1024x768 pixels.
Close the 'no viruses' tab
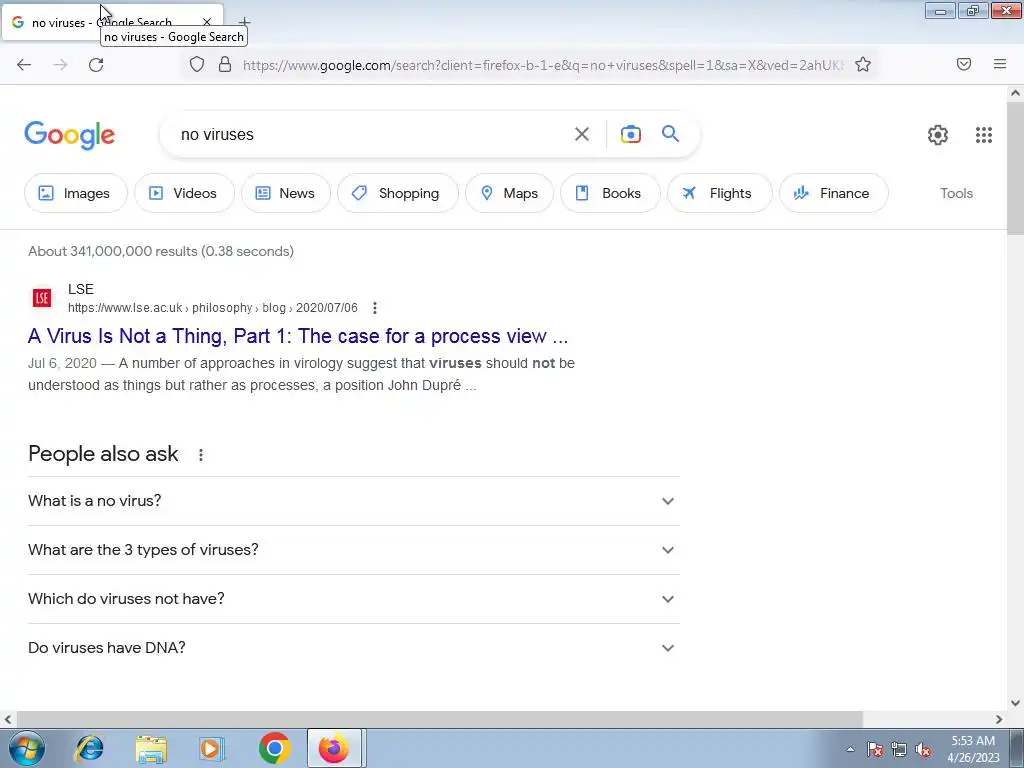click(x=206, y=22)
